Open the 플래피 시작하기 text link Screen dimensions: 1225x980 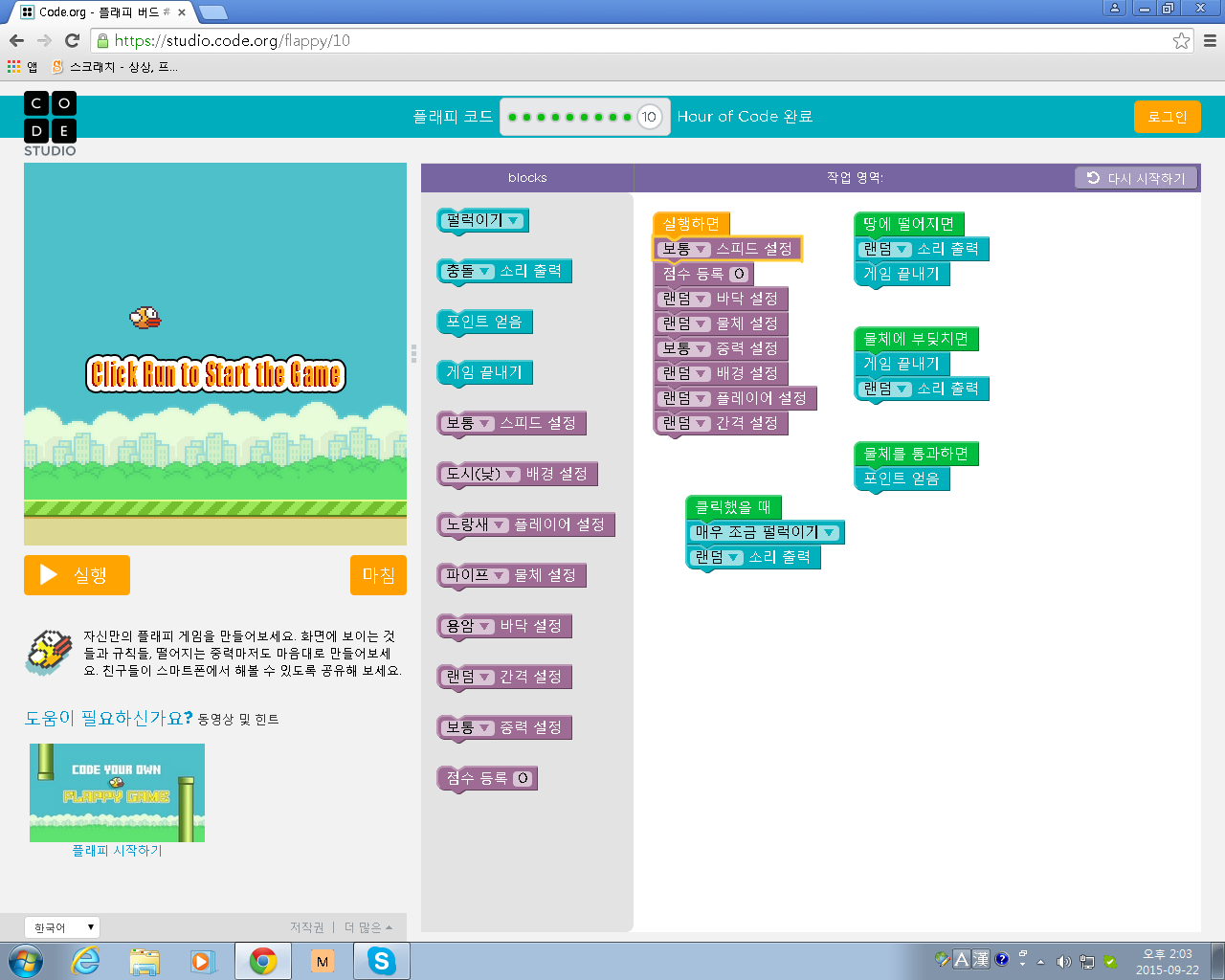point(117,850)
